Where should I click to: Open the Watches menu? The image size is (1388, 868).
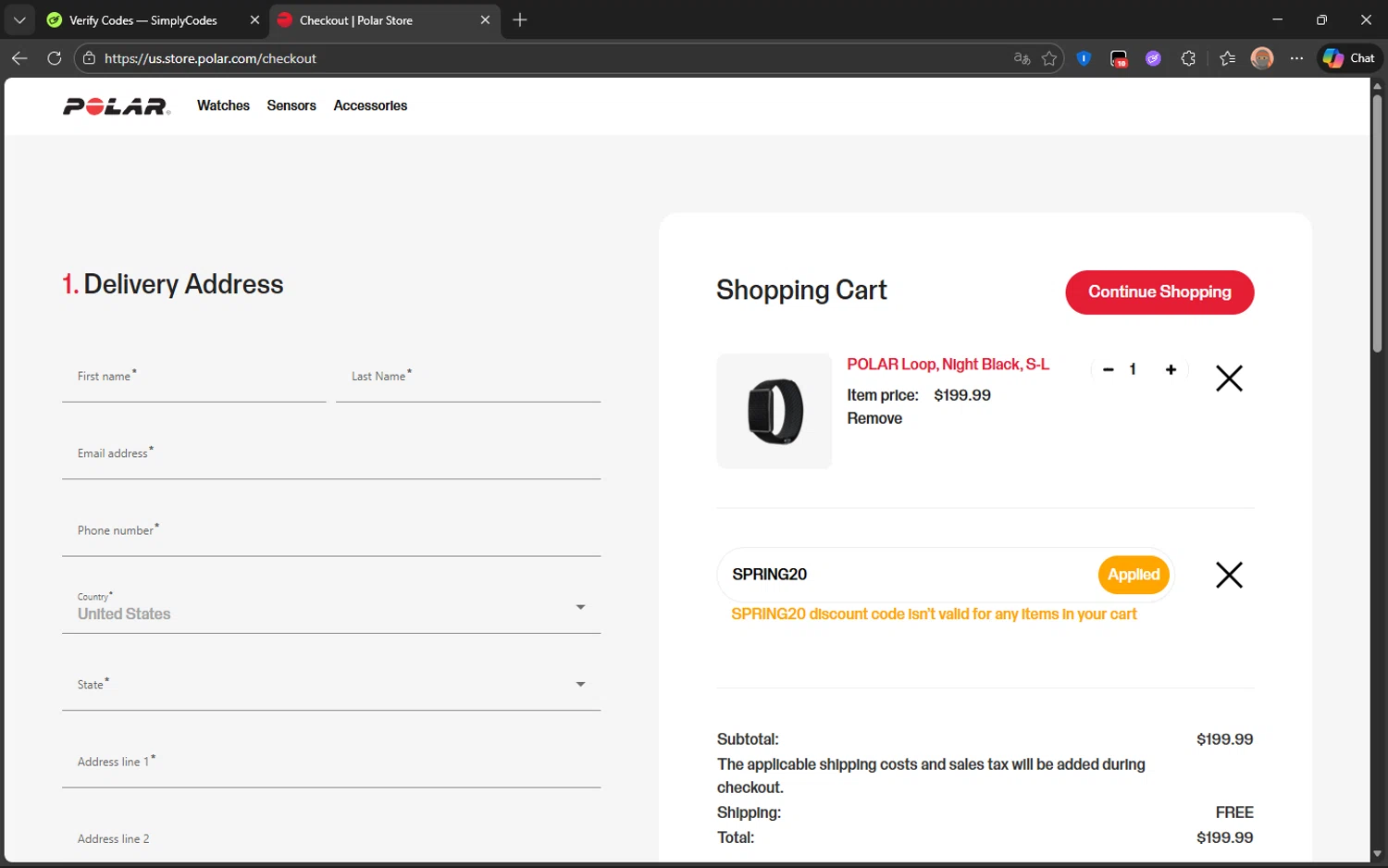coord(223,105)
